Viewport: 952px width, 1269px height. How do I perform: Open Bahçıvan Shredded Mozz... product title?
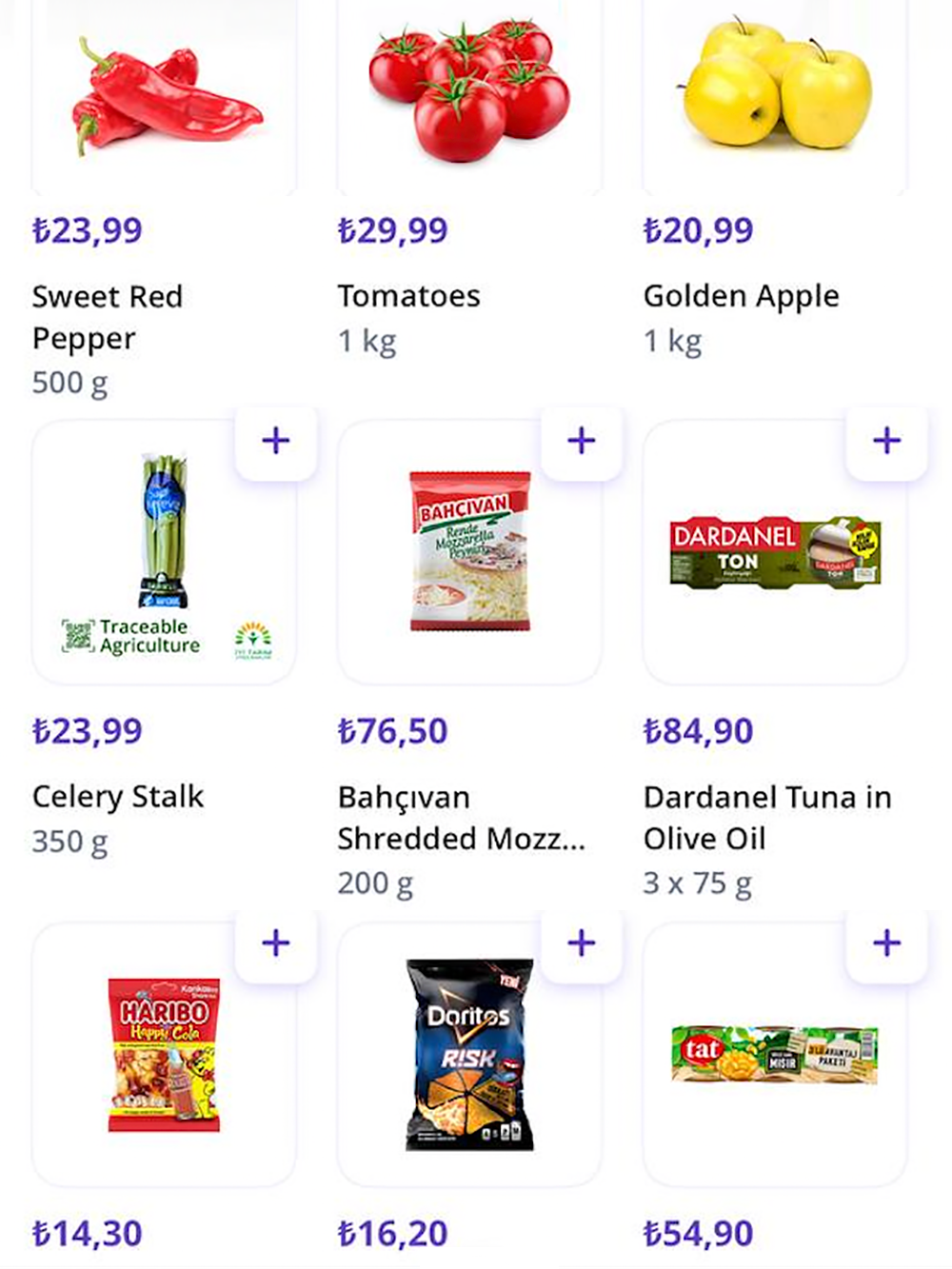click(x=462, y=818)
